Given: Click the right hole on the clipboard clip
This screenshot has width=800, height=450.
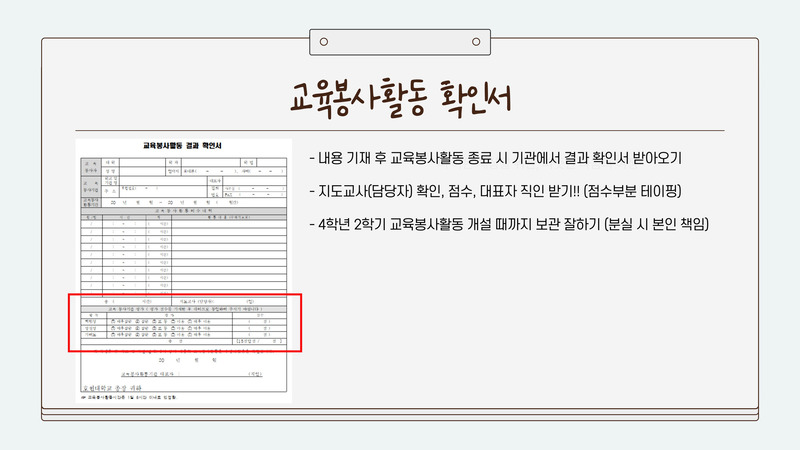Looking at the screenshot, I should pos(476,42).
